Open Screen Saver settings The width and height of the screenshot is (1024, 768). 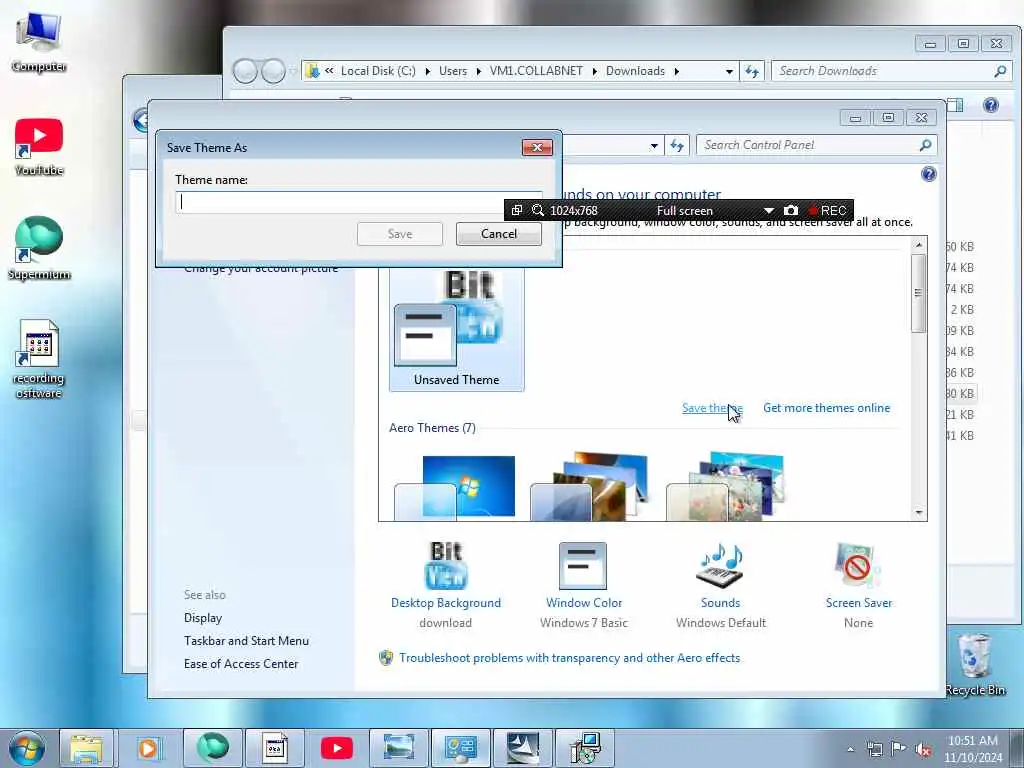(858, 585)
